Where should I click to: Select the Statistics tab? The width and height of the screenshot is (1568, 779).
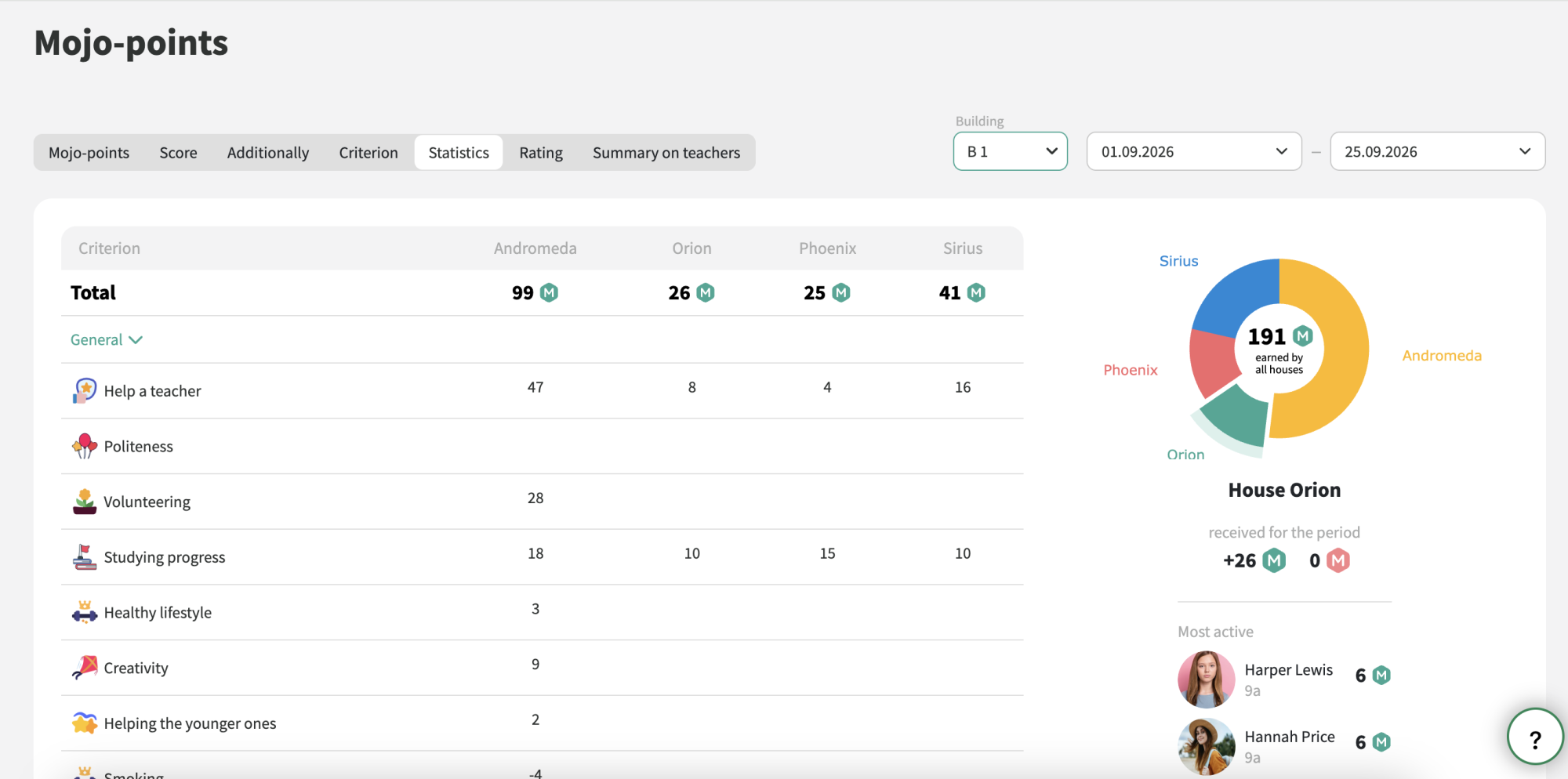(x=459, y=153)
